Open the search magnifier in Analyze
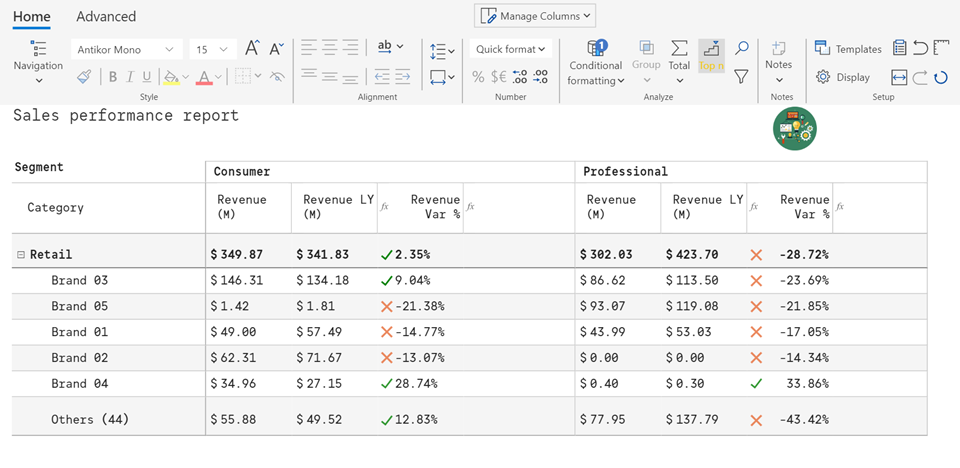Image resolution: width=960 pixels, height=468 pixels. tap(741, 48)
